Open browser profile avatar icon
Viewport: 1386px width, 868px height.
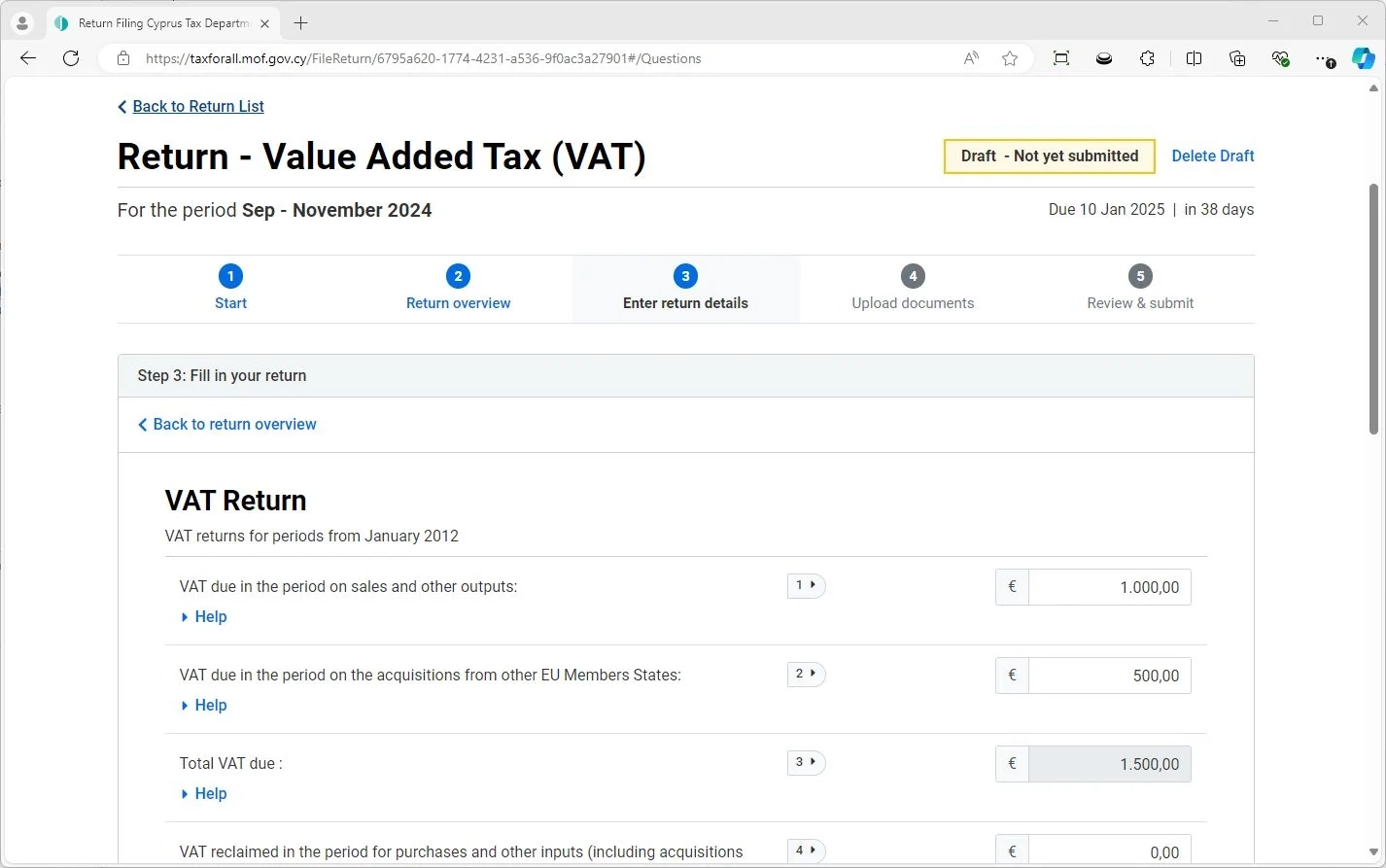coord(21,23)
